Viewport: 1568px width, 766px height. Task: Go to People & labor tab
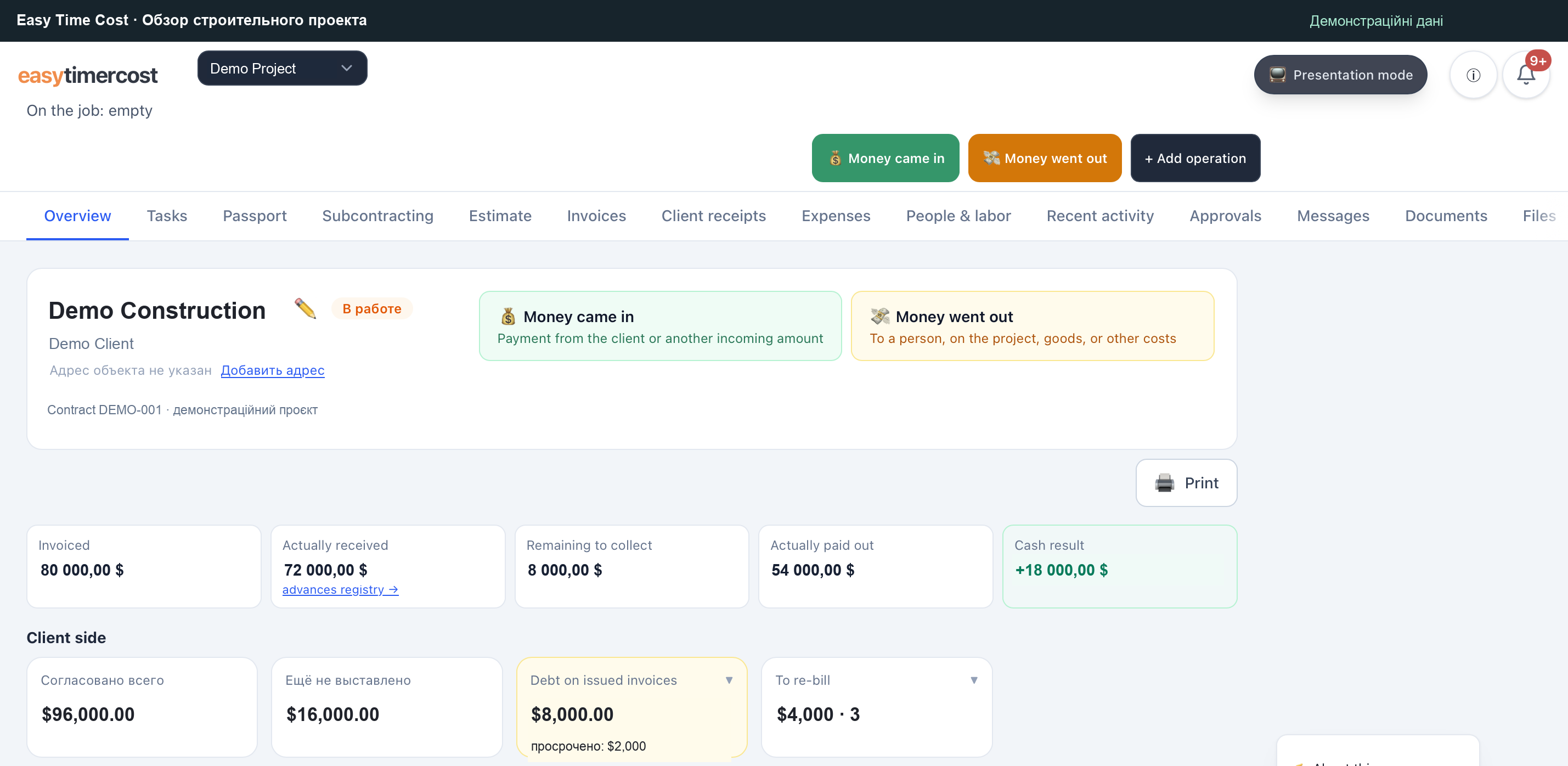(x=958, y=216)
